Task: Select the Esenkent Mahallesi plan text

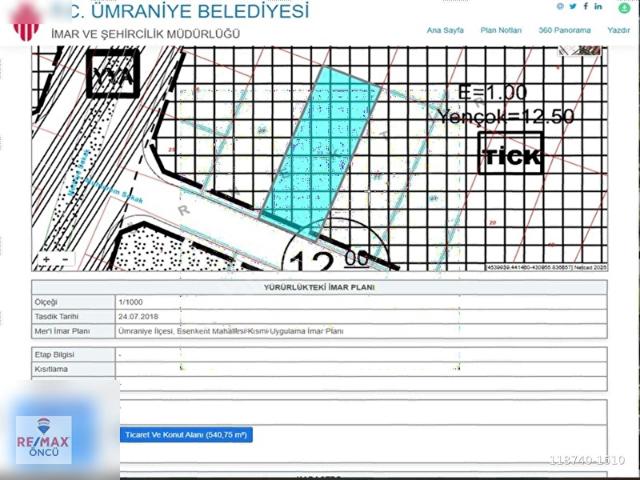Action: [231, 331]
